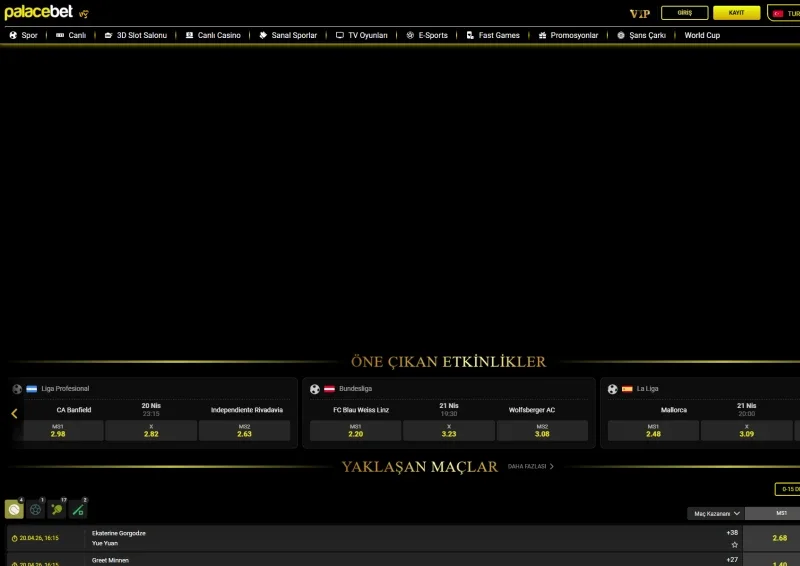Click the Spain flag next to La Liga
Image resolution: width=800 pixels, height=566 pixels.
(627, 389)
